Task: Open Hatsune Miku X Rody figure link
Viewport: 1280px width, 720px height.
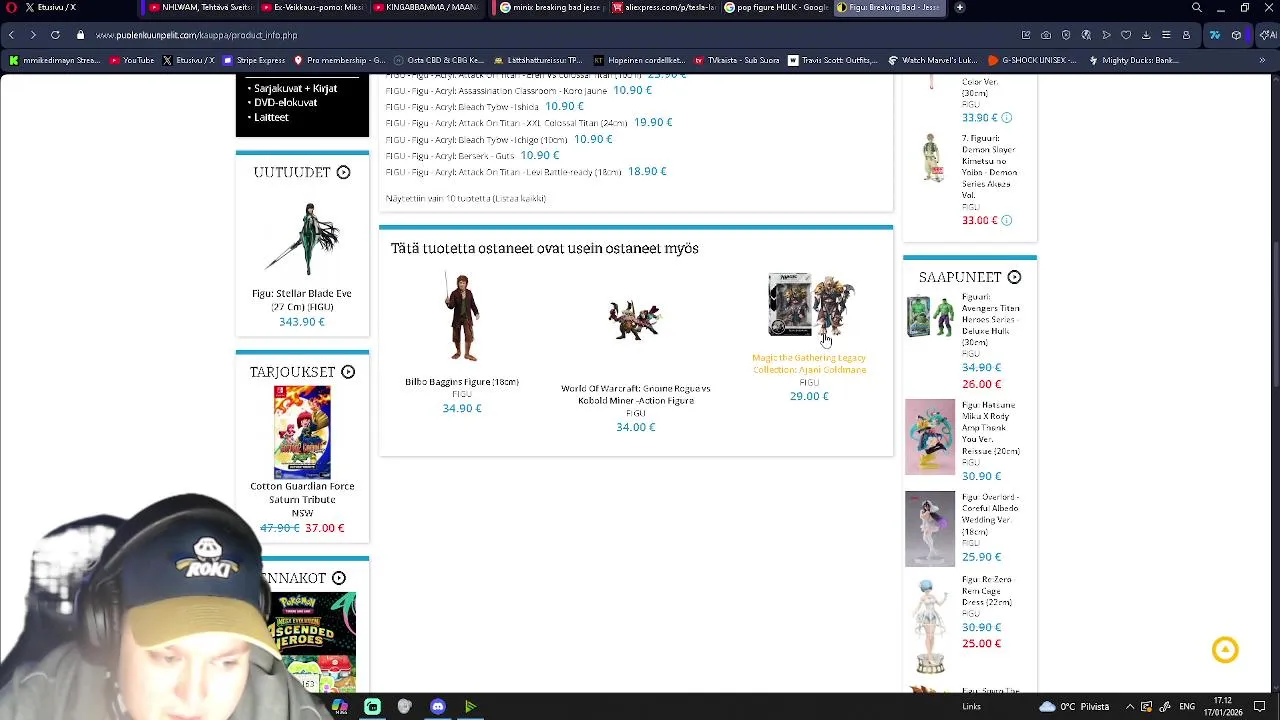Action: pos(990,428)
